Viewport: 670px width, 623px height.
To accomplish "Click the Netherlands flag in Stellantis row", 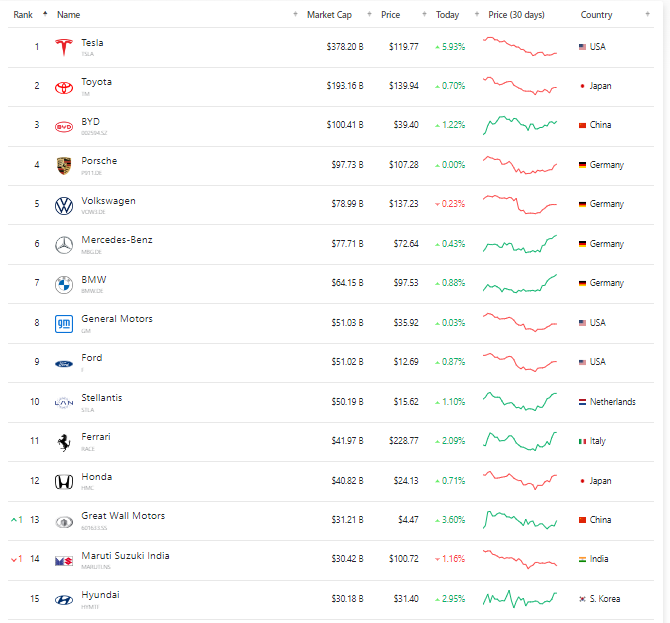I will [582, 402].
